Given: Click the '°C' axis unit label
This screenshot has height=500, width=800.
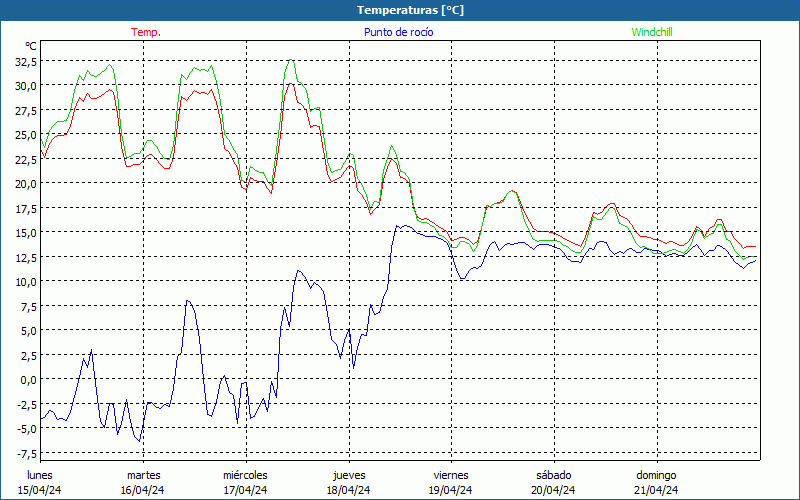Looking at the screenshot, I should [31, 46].
